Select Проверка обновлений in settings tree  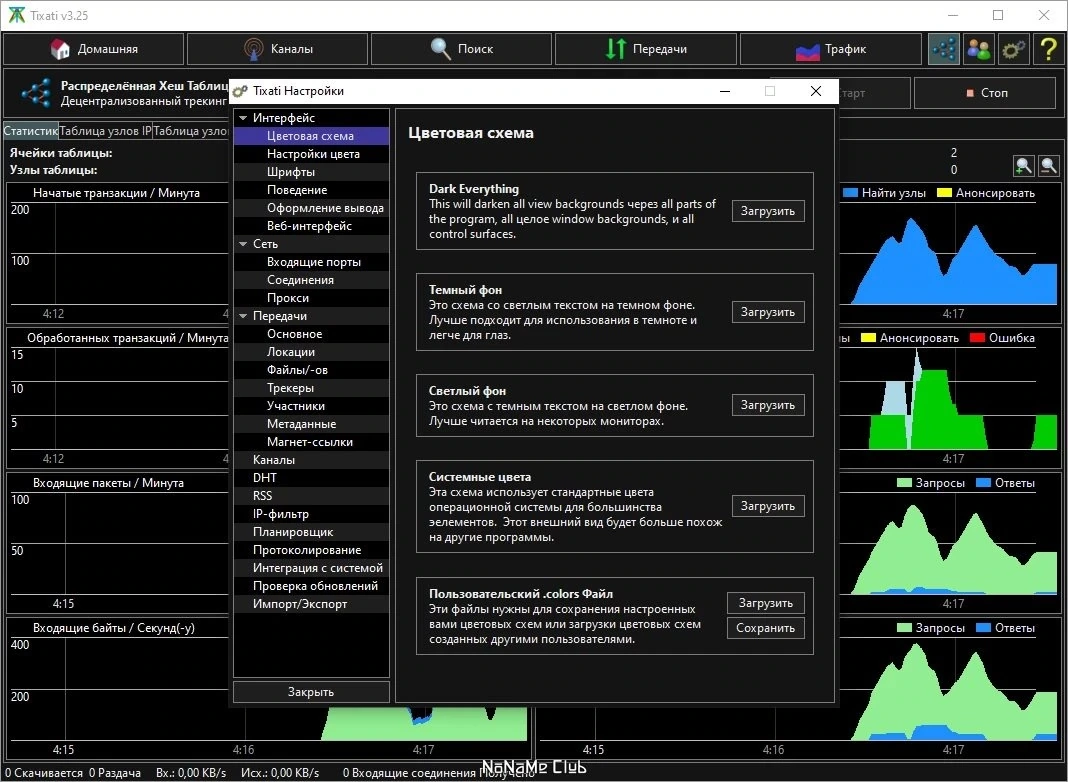(x=311, y=586)
